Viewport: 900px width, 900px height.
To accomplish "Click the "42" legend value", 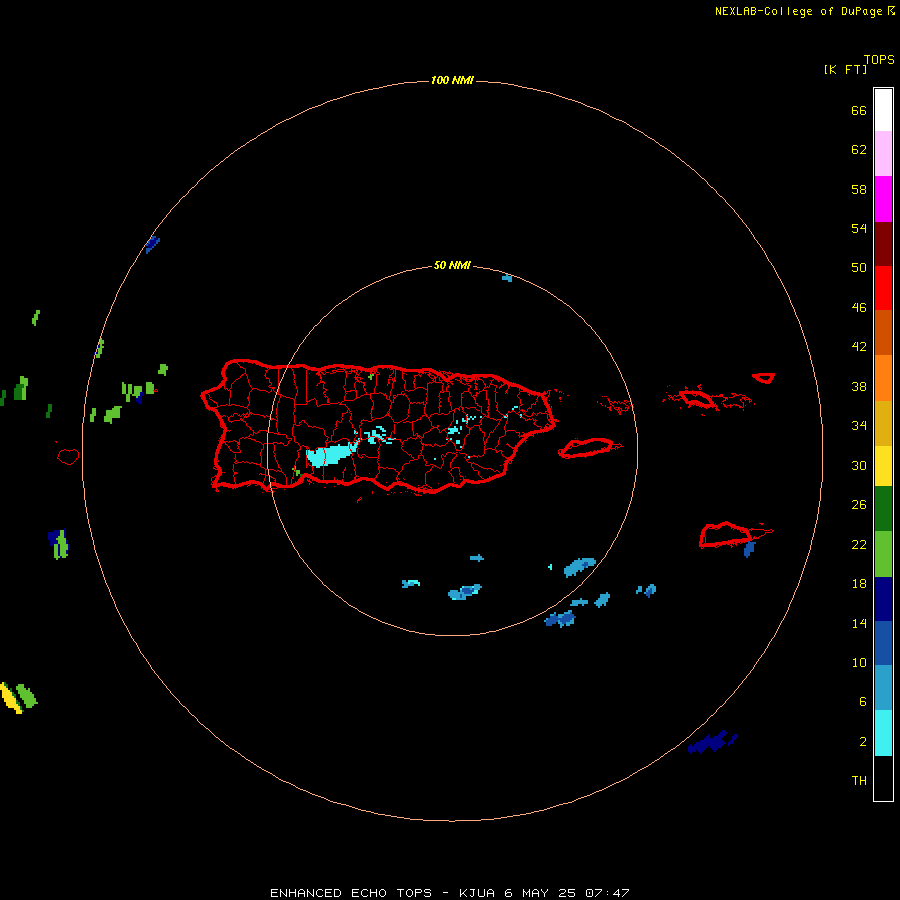I will click(859, 347).
